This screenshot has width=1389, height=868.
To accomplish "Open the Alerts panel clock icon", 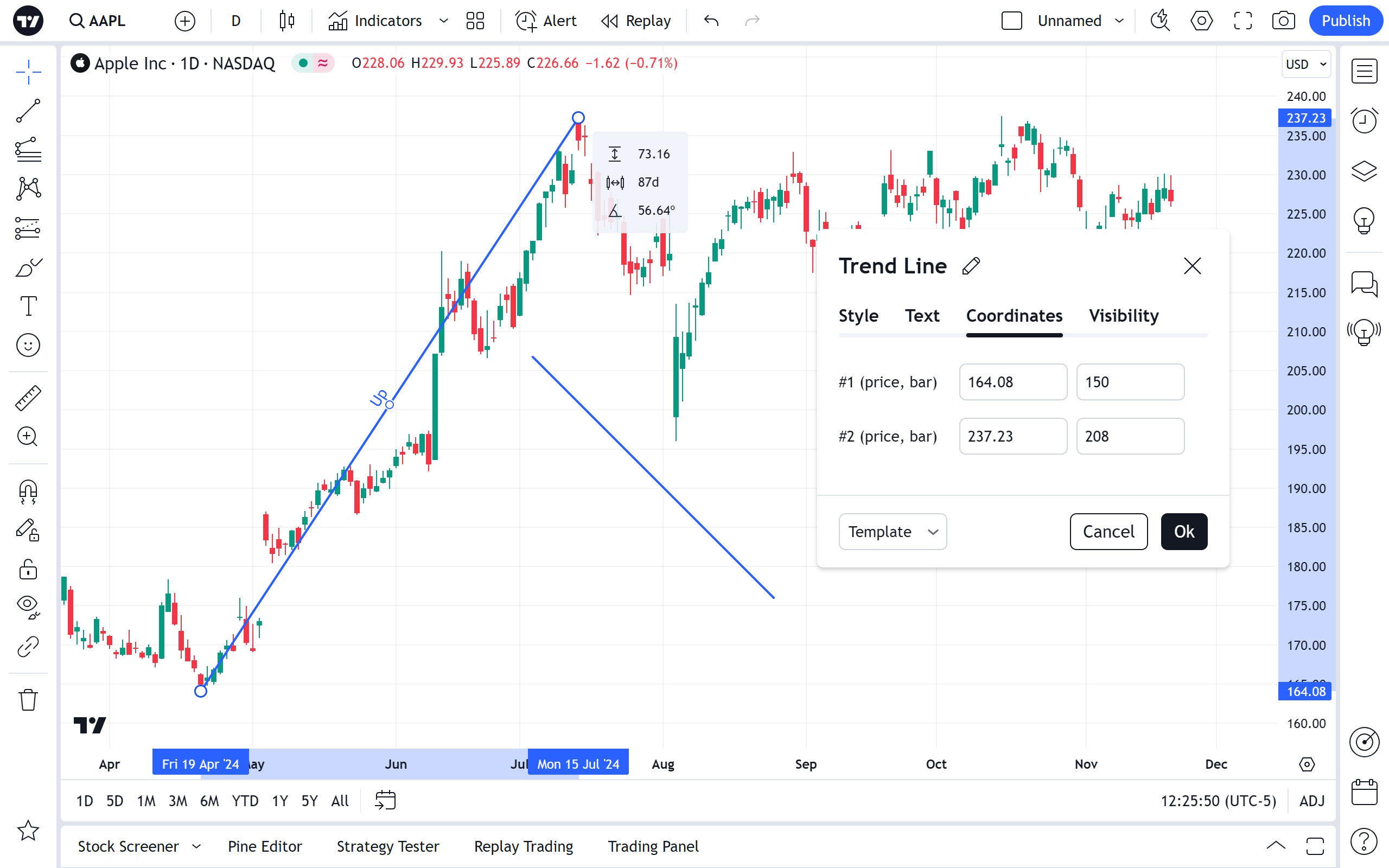I will (x=1363, y=120).
